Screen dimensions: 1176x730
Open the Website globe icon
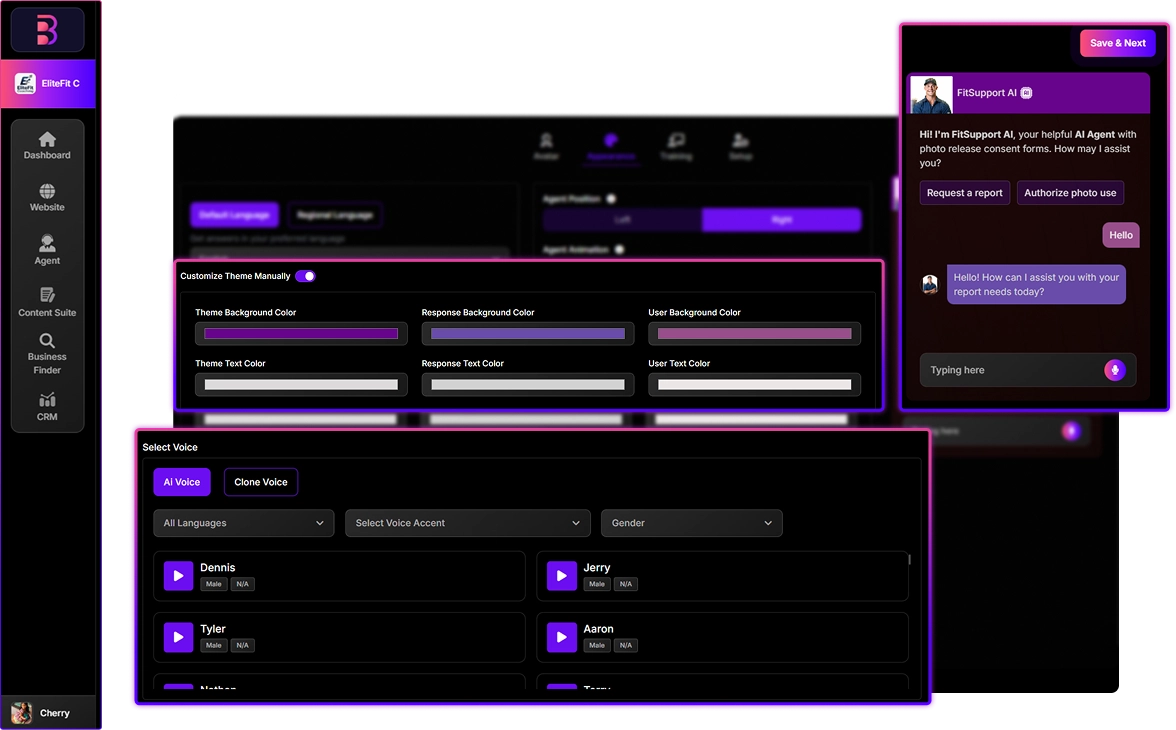pyautogui.click(x=47, y=192)
